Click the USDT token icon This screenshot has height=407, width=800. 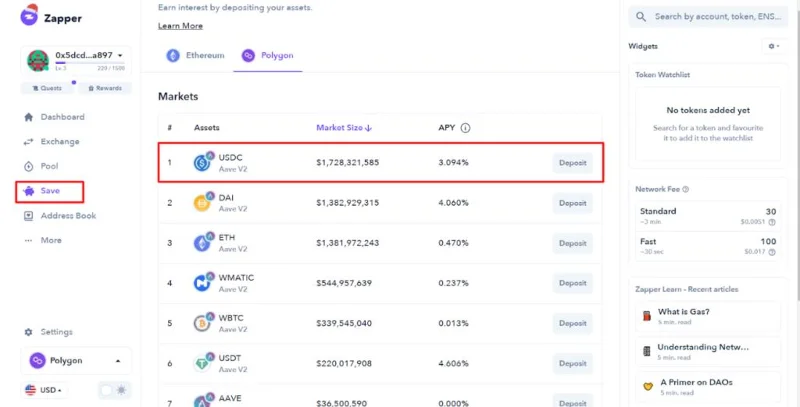point(204,363)
